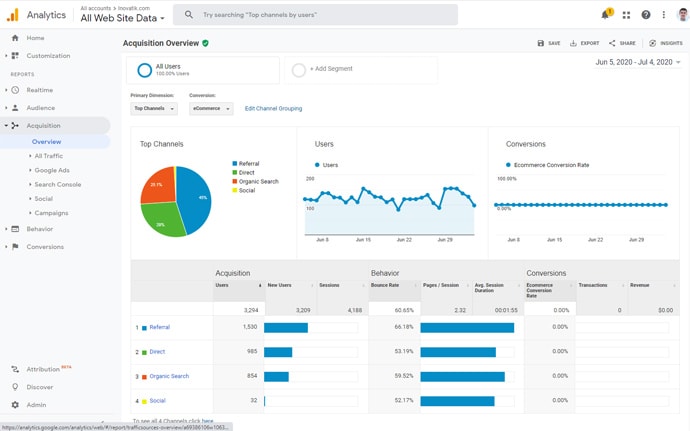Open Admin gear in sidebar
Viewport: 690px width, 431px height.
point(15,405)
